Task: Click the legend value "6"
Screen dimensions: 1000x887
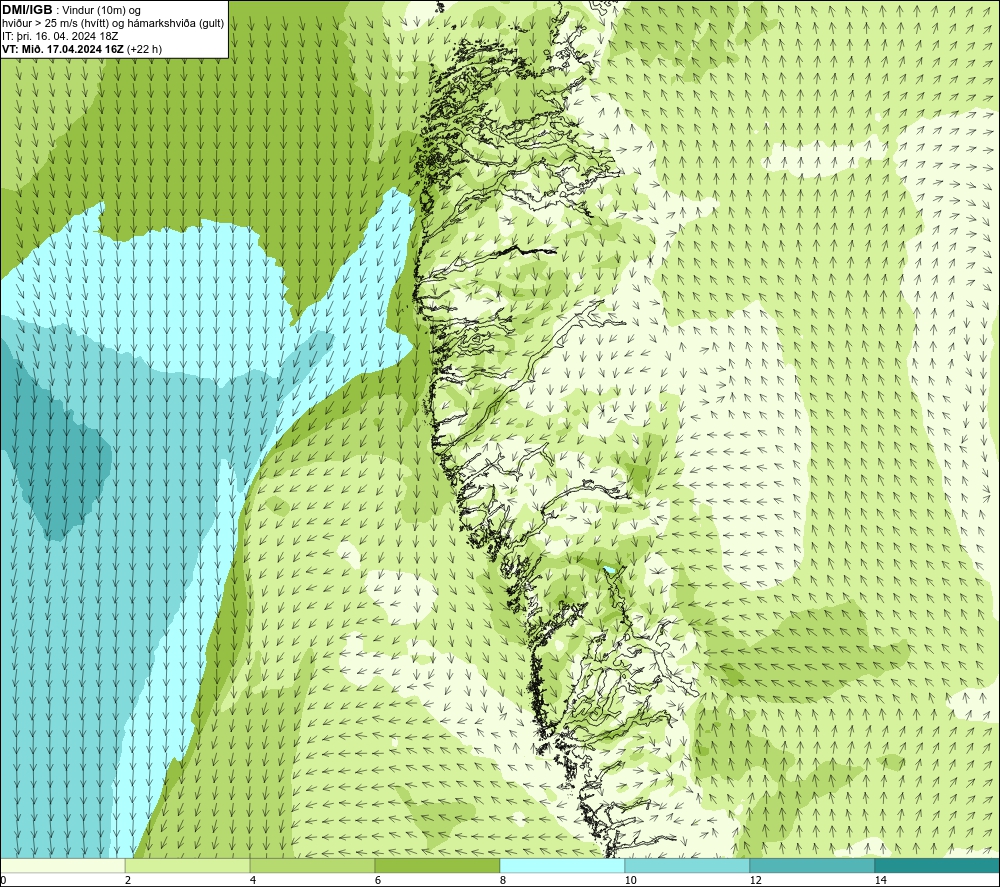Action: 378,880
